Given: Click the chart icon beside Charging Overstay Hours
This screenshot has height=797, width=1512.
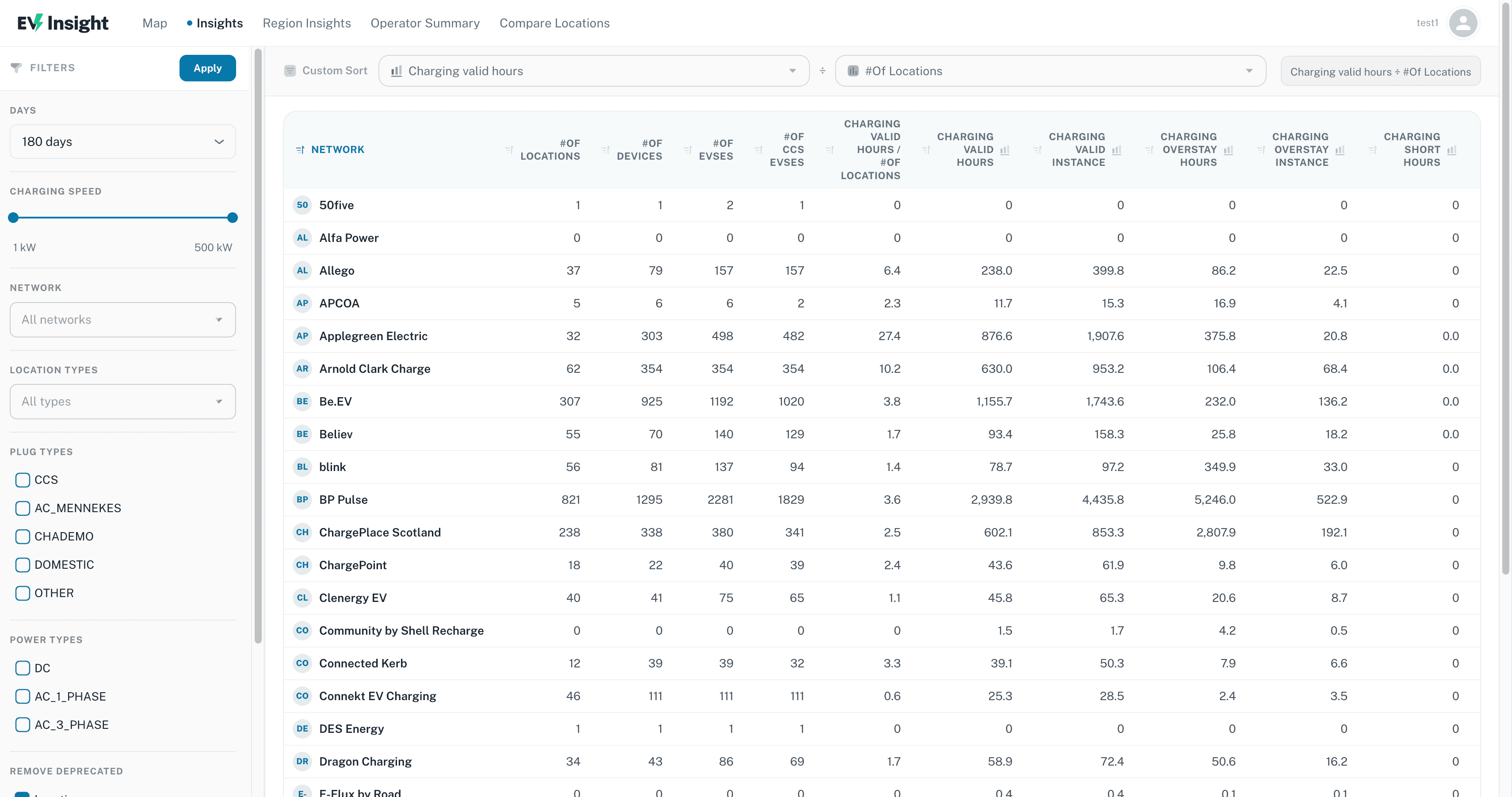Looking at the screenshot, I should (x=1228, y=150).
